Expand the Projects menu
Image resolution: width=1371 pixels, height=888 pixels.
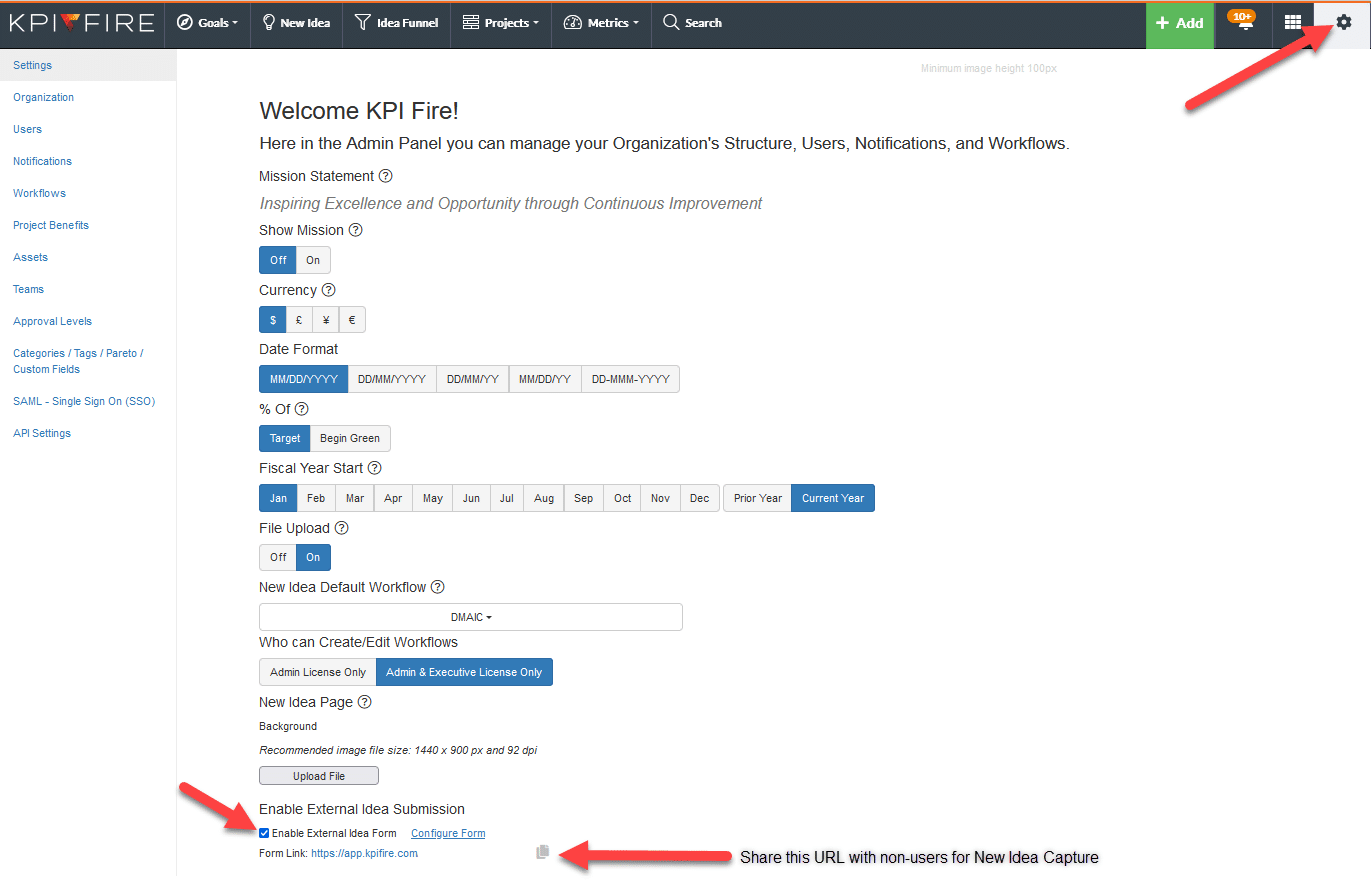[501, 23]
